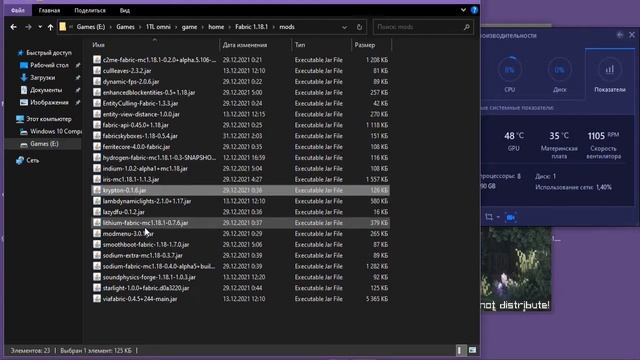
Task: Go up one folder level
Action: click(x=50, y=27)
